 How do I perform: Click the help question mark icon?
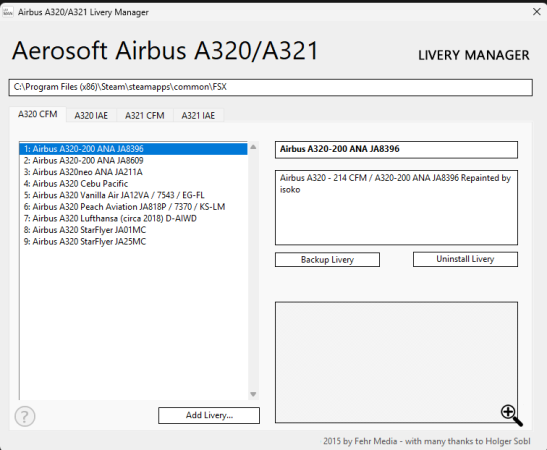pos(25,416)
